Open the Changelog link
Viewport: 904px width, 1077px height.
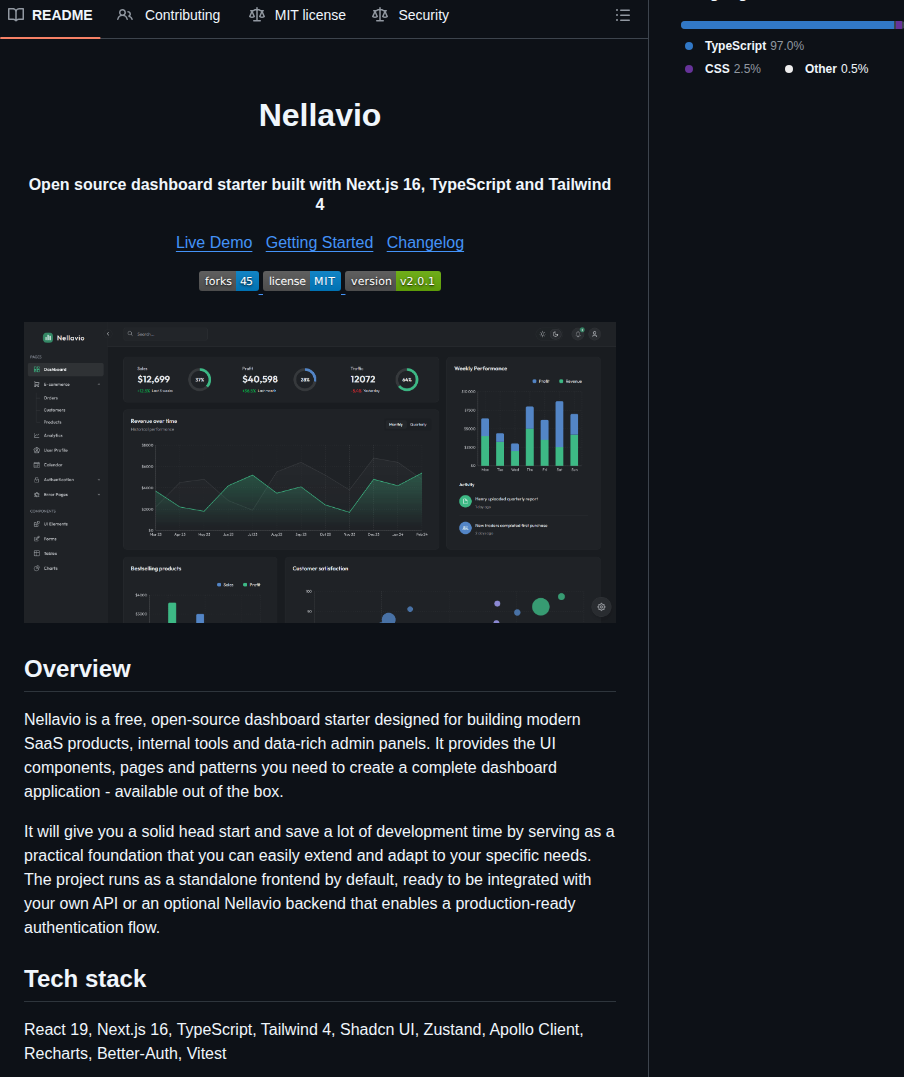425,242
